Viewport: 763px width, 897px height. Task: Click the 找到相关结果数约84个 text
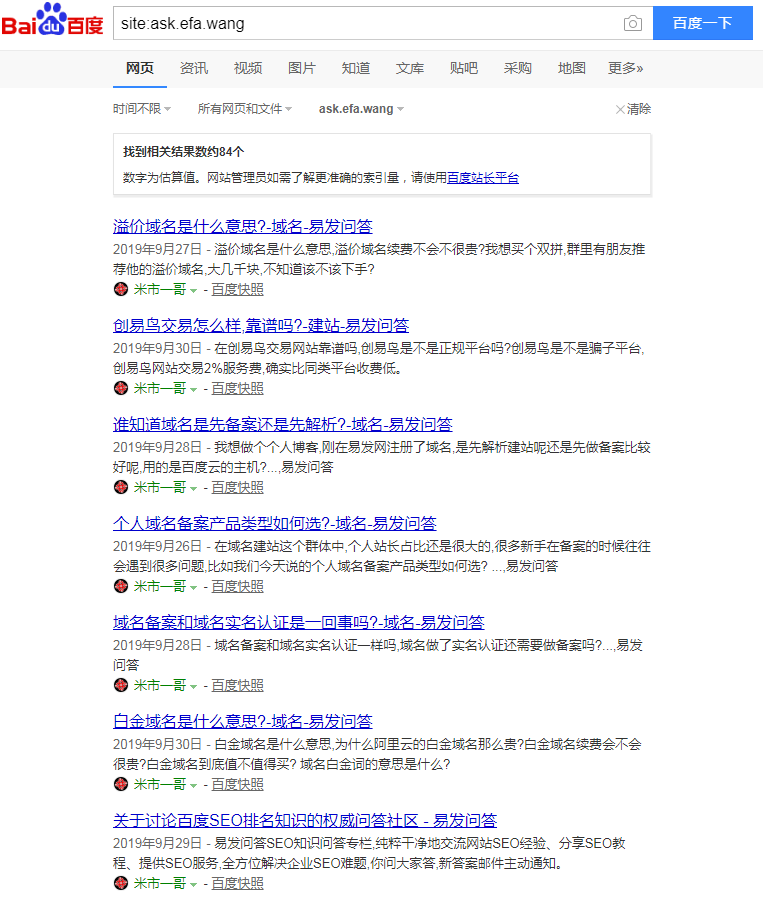[184, 152]
